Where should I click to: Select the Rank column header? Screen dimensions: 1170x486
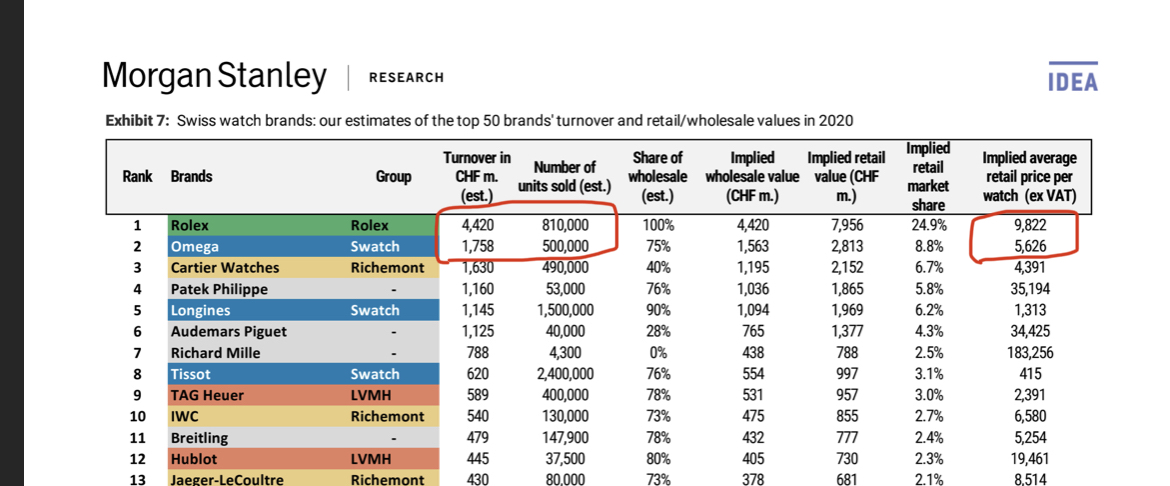pyautogui.click(x=137, y=177)
